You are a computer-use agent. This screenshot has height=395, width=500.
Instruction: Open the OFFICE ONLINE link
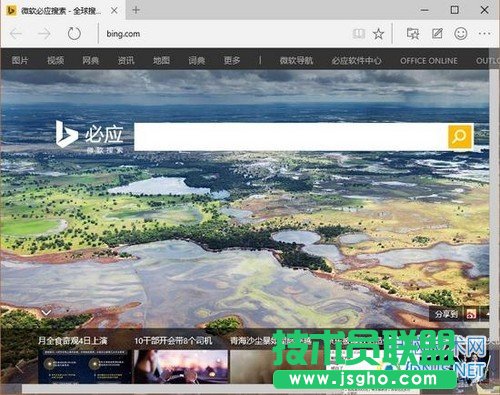click(x=429, y=61)
